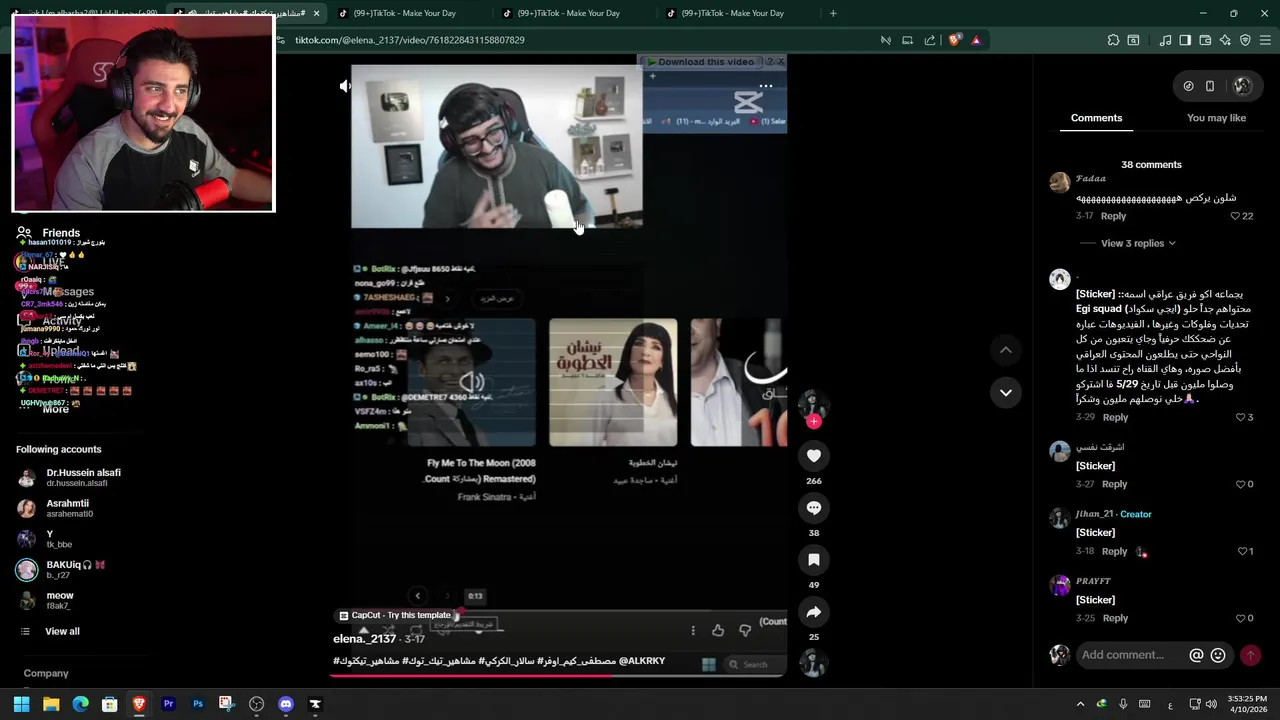
Task: Share the video using the arrow icon
Action: point(814,612)
